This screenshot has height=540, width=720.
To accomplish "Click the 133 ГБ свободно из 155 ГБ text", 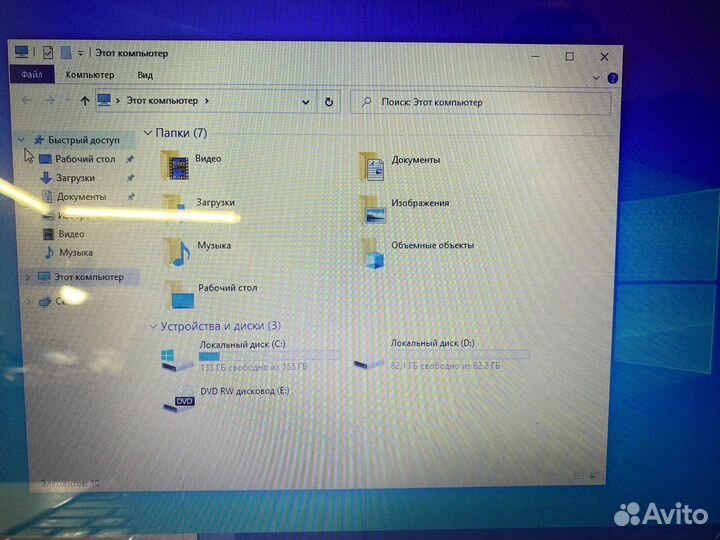I will point(253,367).
